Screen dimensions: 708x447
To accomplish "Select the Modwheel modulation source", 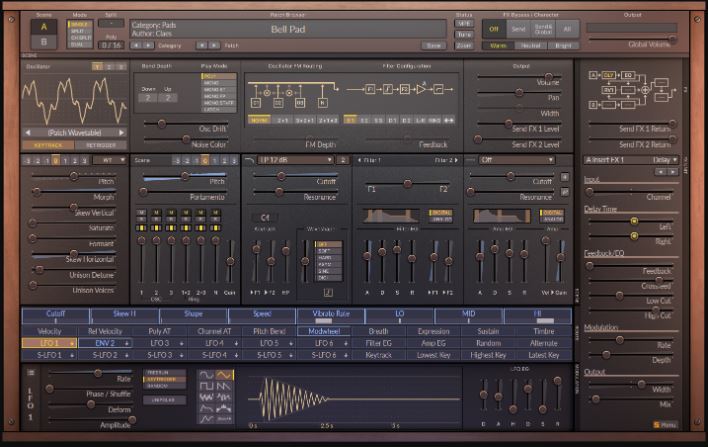I will click(324, 331).
